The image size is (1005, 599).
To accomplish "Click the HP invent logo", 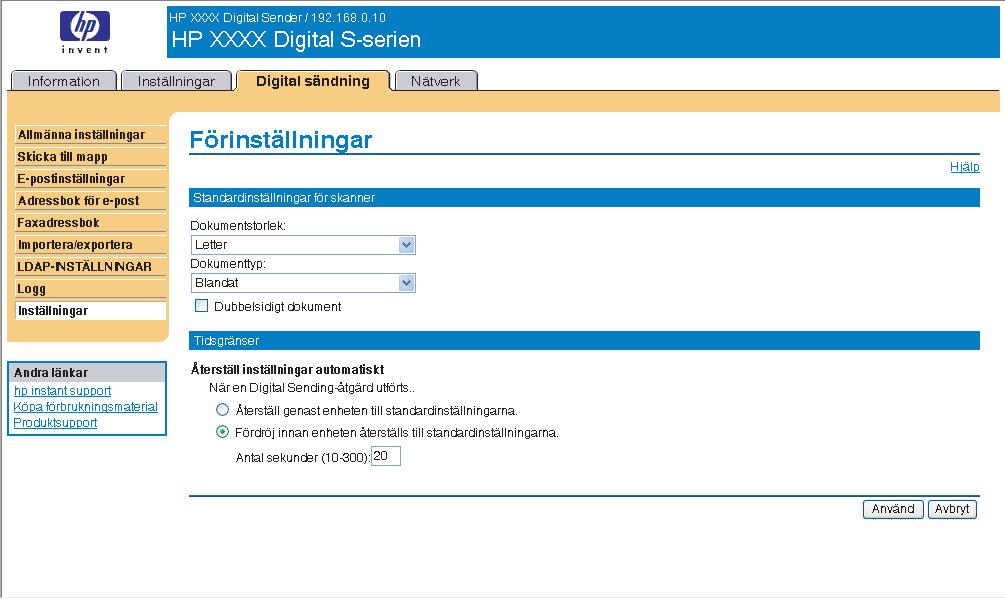I will [x=85, y=32].
